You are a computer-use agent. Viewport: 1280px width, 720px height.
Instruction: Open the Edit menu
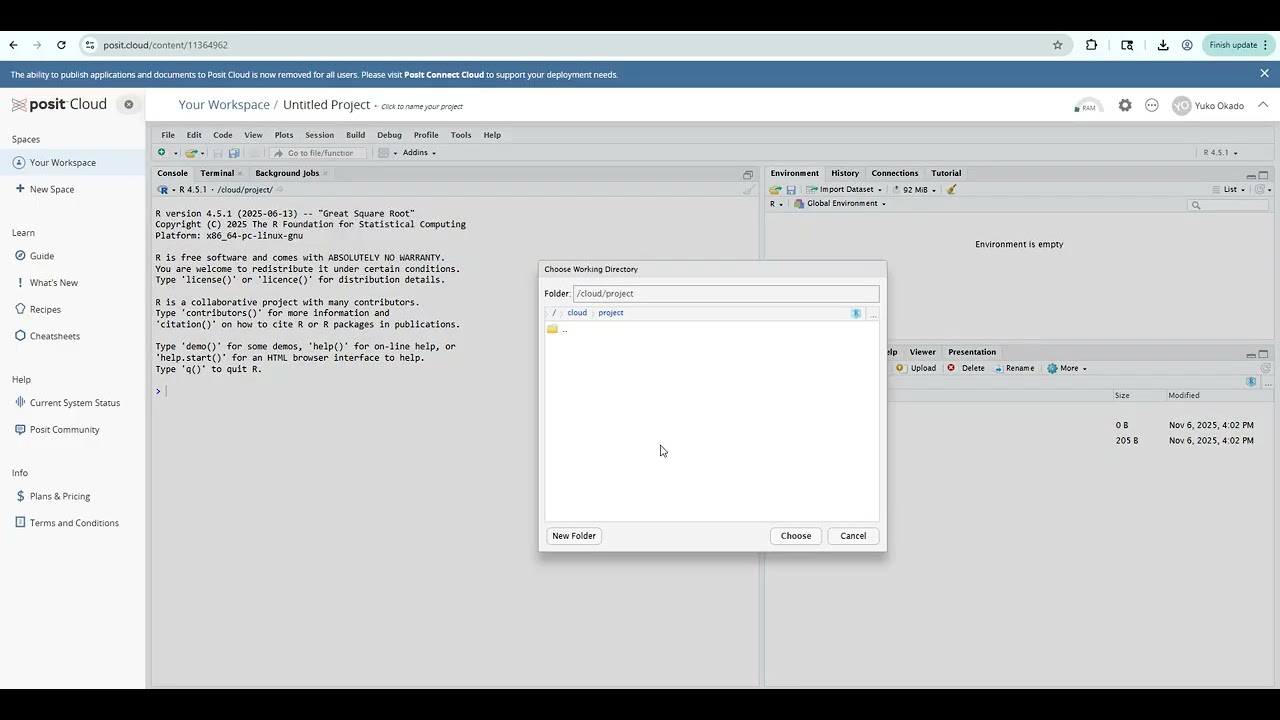coord(194,135)
